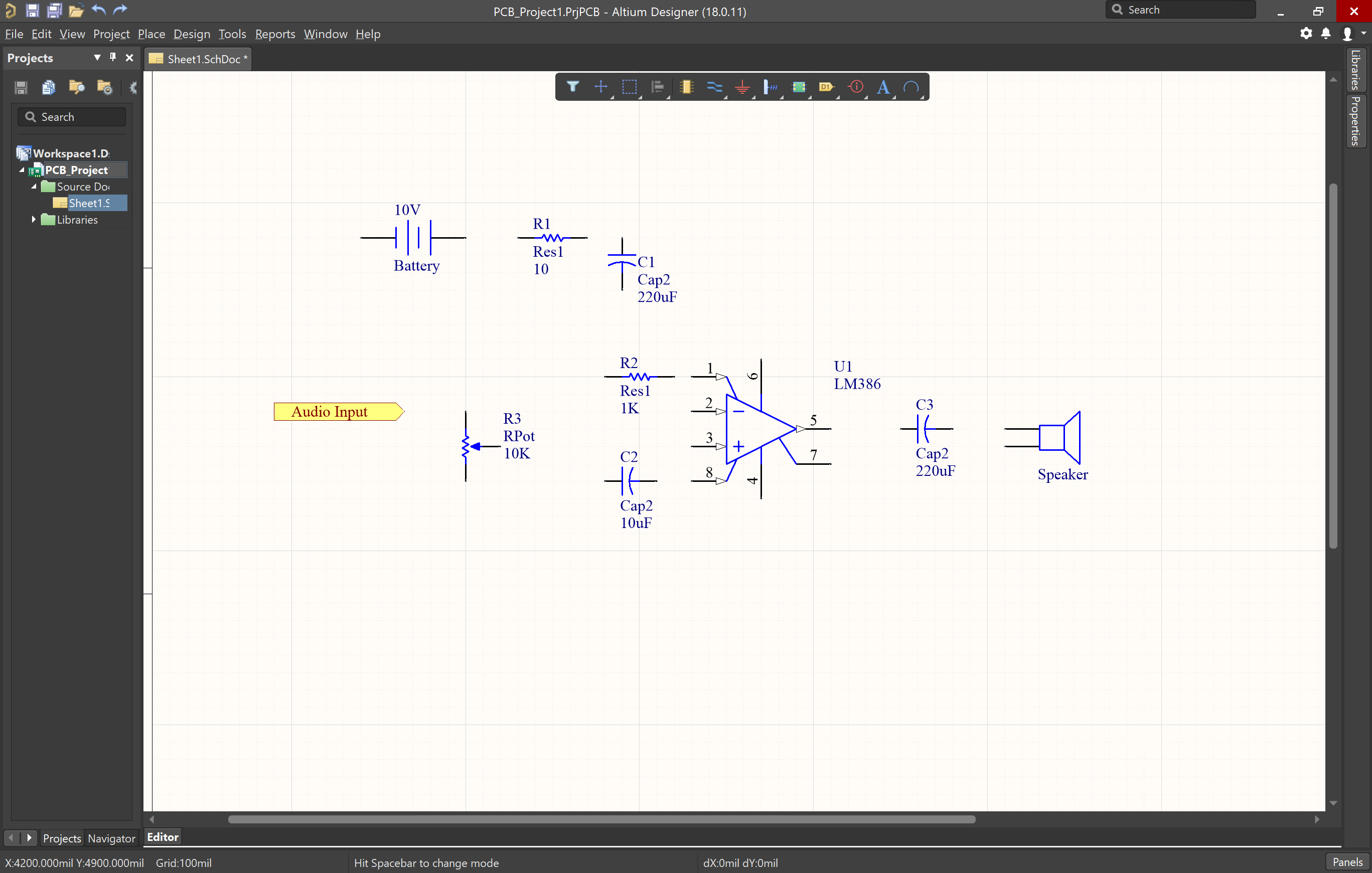Select the component placement icon
Screen dimensions: 1372x873
[x=686, y=87]
